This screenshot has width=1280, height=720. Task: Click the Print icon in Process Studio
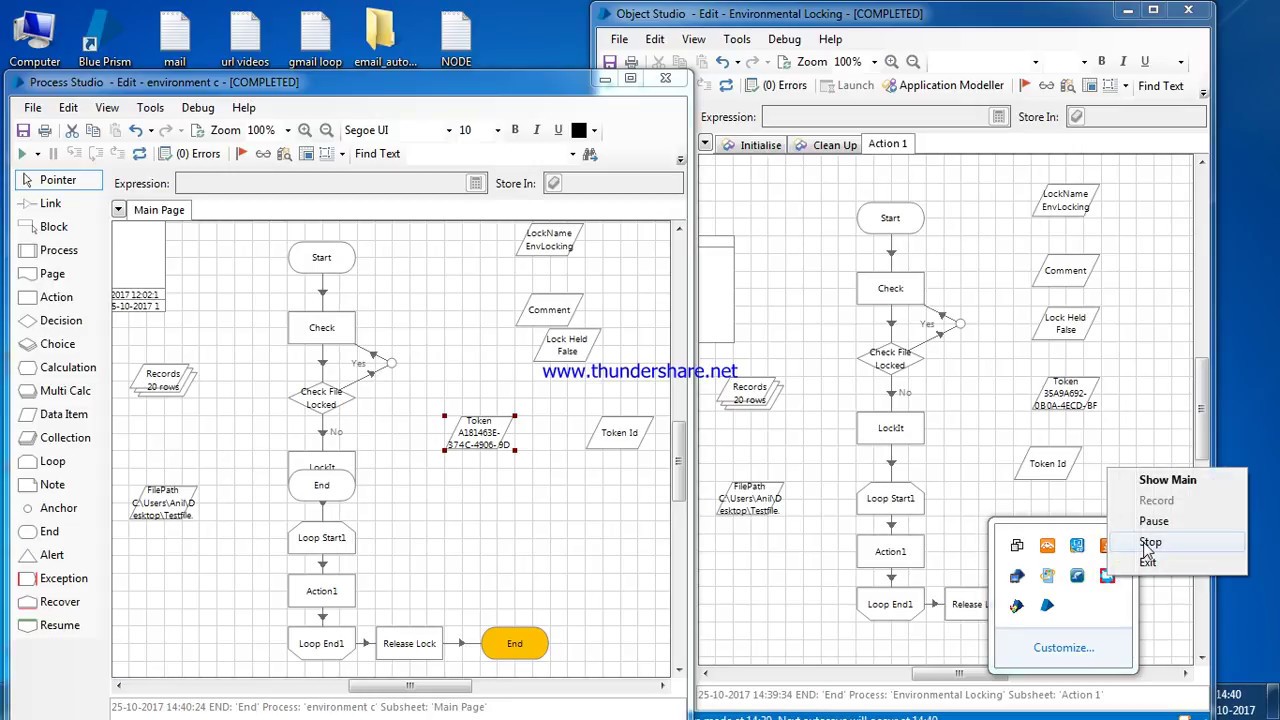(45, 130)
